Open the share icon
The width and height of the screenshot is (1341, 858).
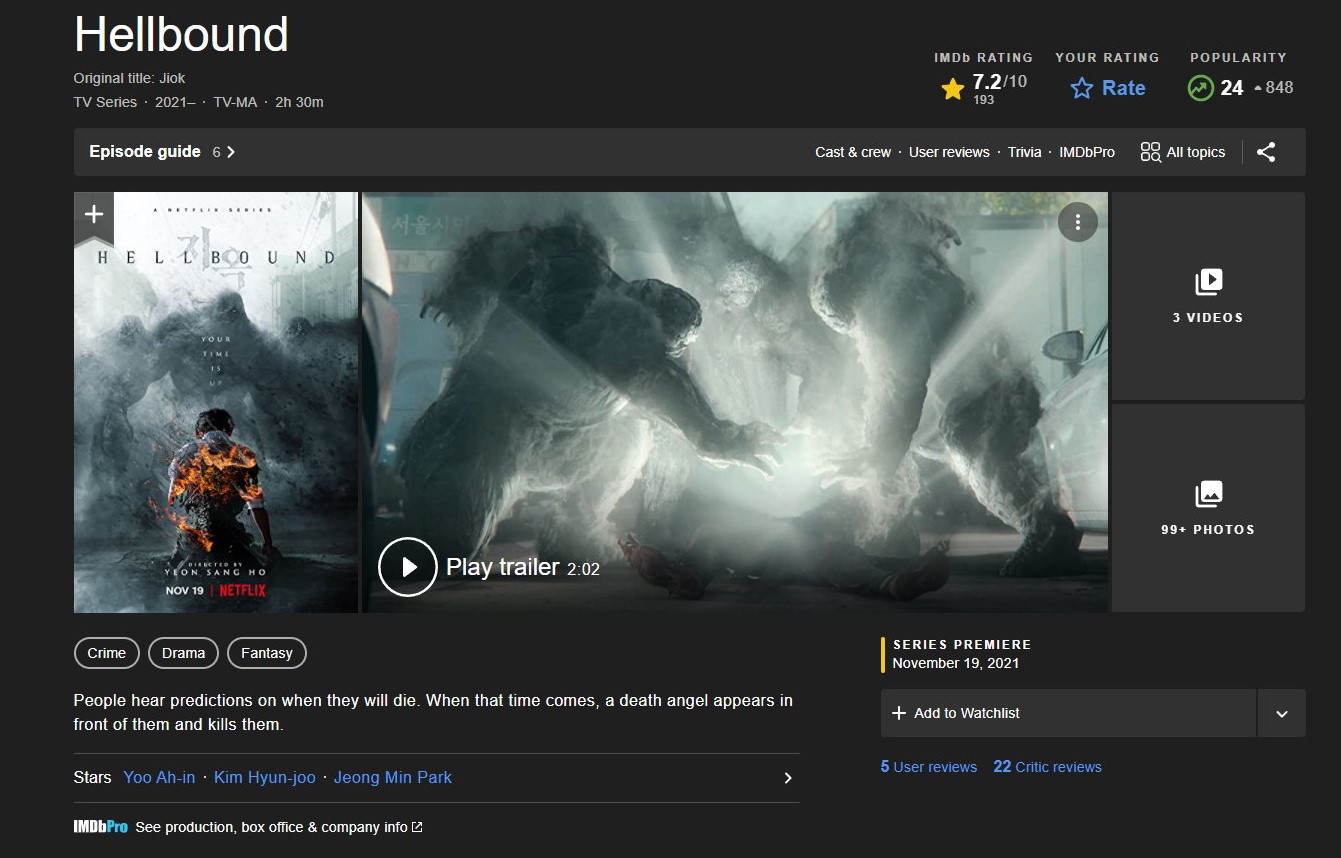[x=1266, y=152]
